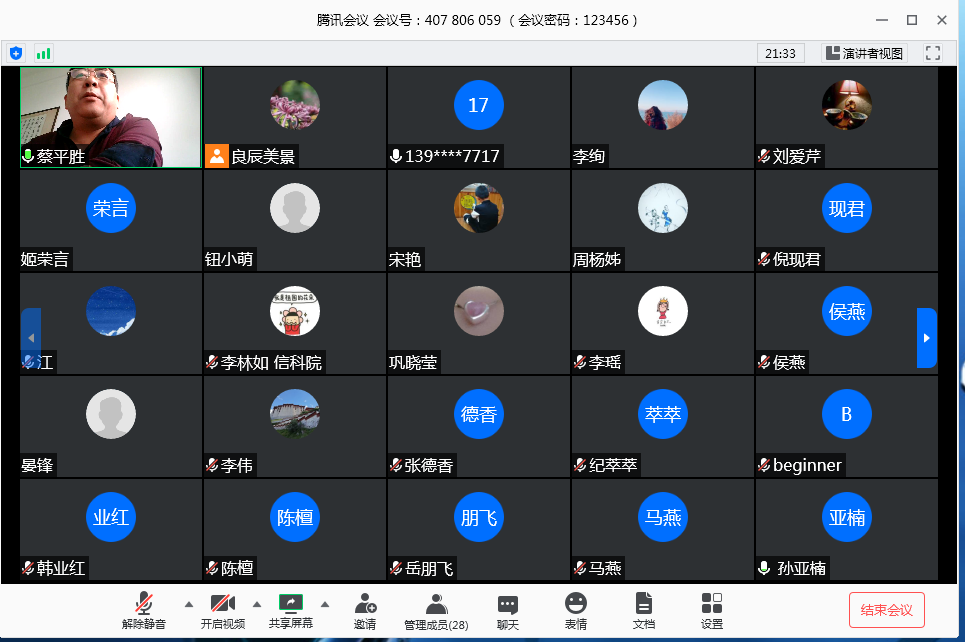Image resolution: width=965 pixels, height=642 pixels.
Task: Unmute microphone with 解除静音
Action: pos(144,610)
